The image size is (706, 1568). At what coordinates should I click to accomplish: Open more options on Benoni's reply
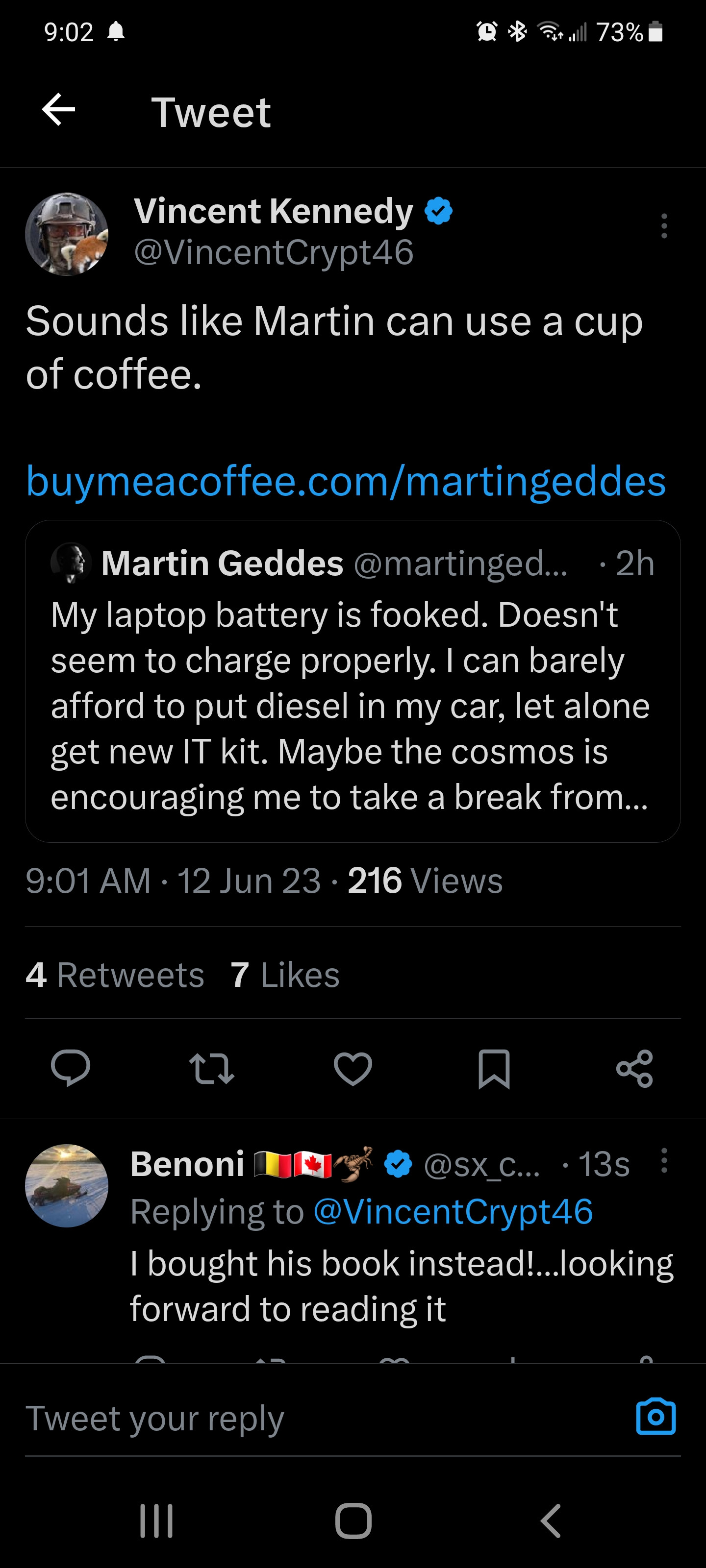point(664,1161)
